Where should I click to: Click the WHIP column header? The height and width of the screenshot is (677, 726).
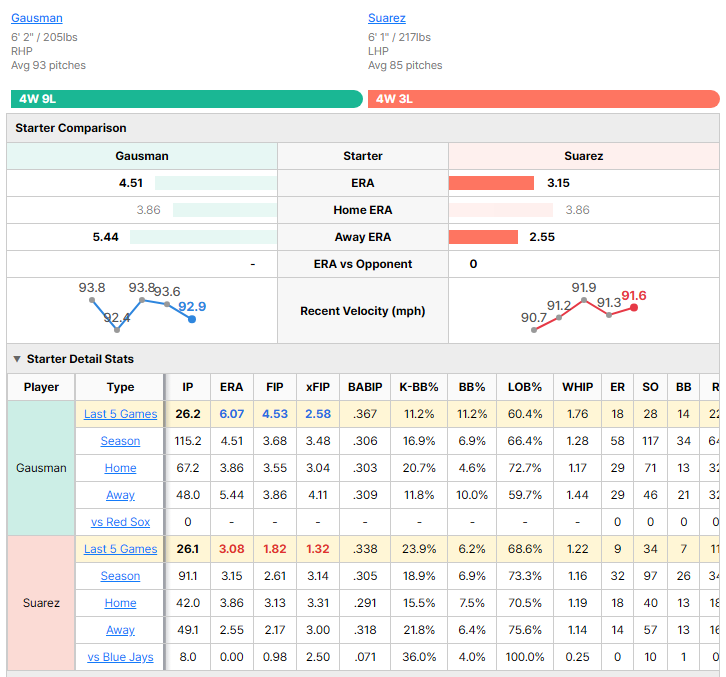click(x=577, y=387)
